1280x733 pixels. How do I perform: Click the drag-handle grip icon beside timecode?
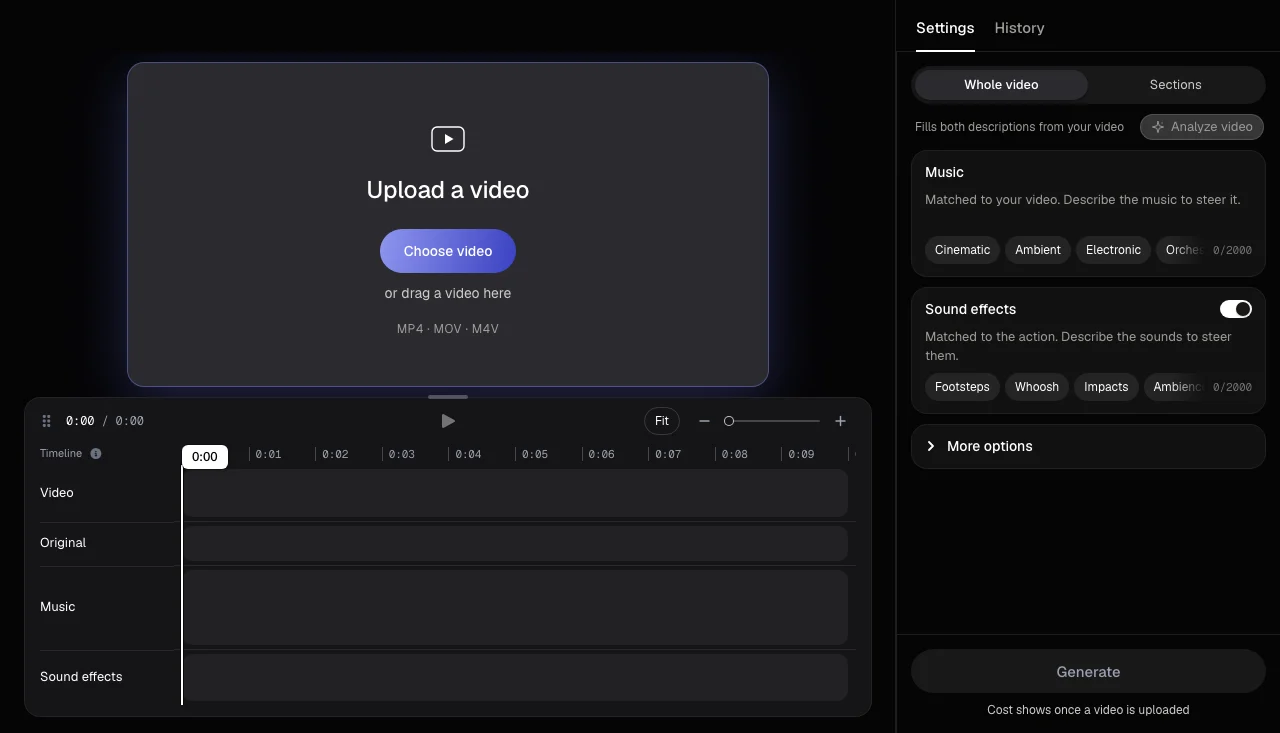(x=46, y=421)
